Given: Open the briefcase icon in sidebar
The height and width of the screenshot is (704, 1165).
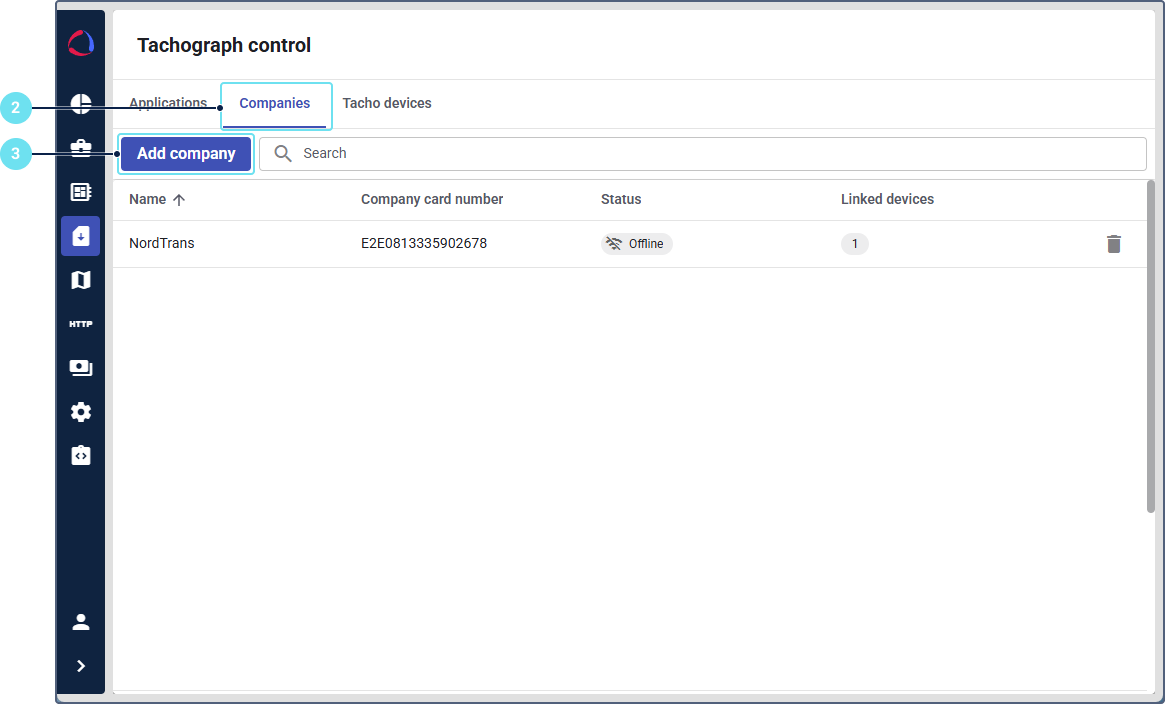Looking at the screenshot, I should [x=81, y=149].
